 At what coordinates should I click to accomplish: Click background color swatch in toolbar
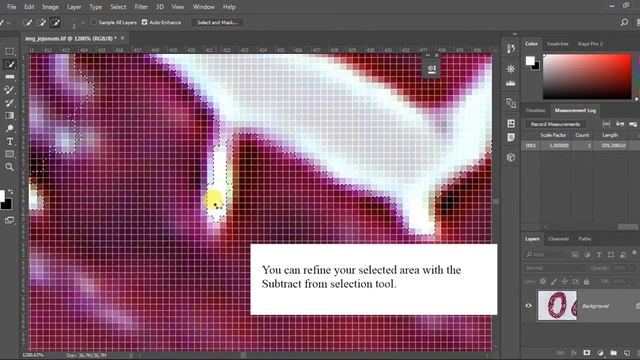(x=7, y=204)
